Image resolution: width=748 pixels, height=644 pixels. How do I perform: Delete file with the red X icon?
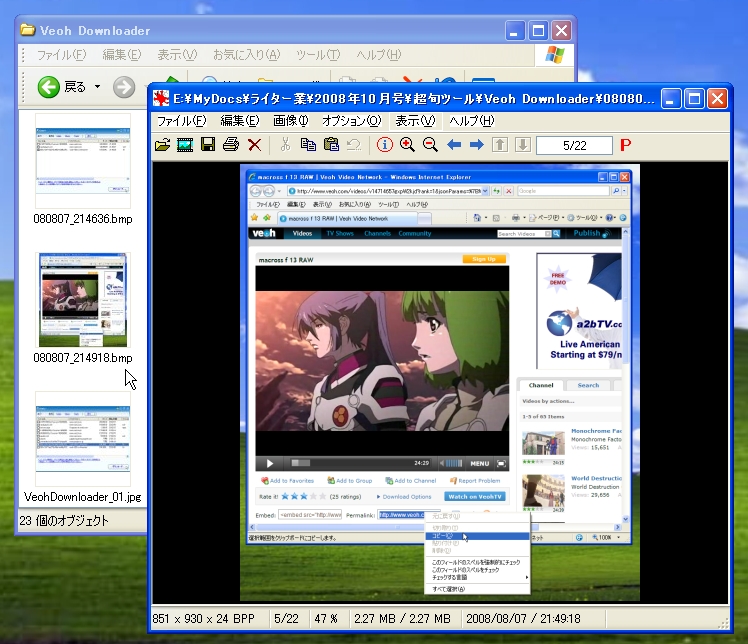coord(255,145)
